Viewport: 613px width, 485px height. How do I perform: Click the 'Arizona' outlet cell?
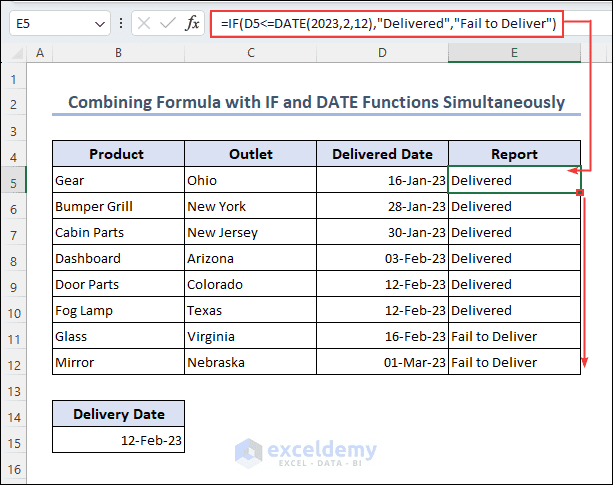[251, 258]
